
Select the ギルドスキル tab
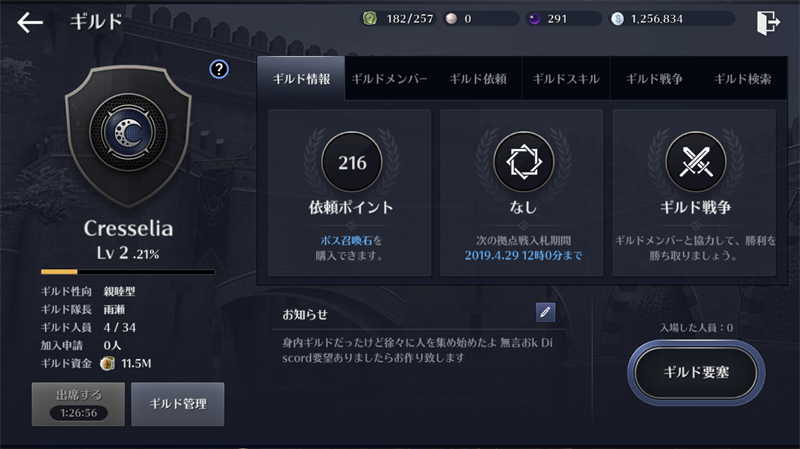[566, 79]
